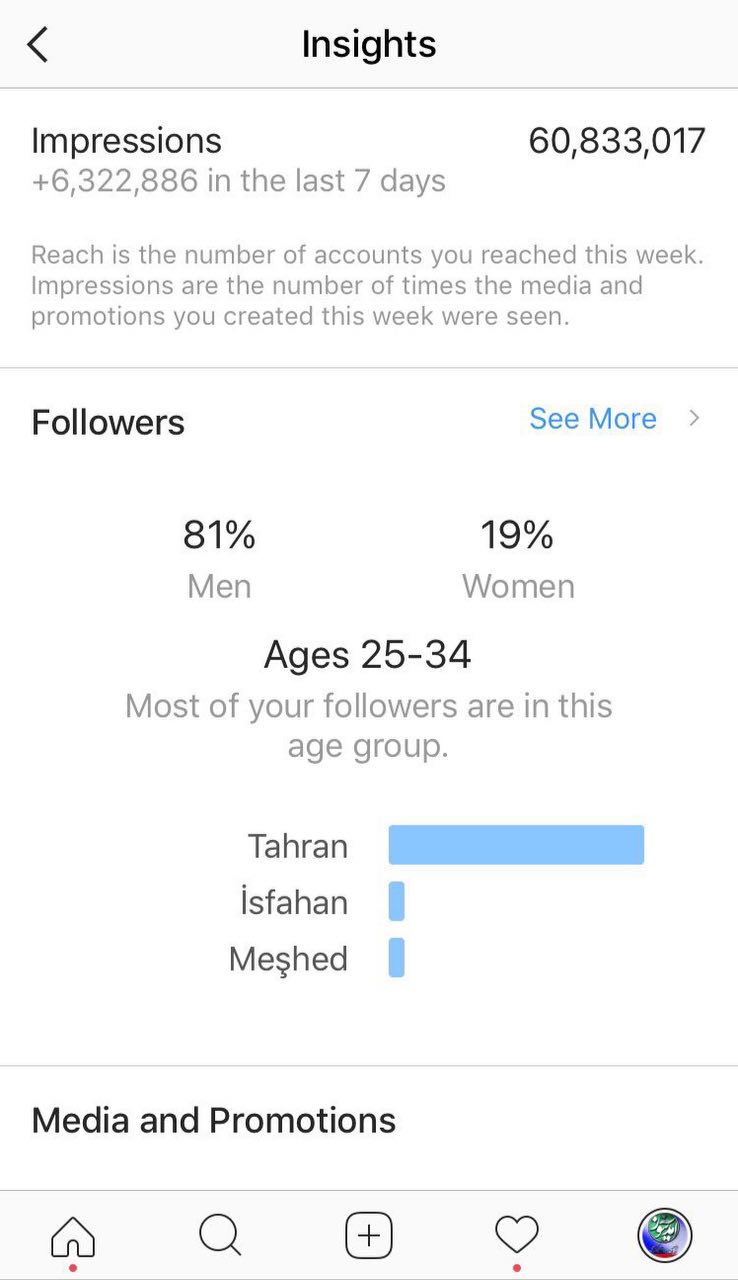Open the Home feed icon
Viewport: 738px width, 1280px height.
[x=73, y=1237]
